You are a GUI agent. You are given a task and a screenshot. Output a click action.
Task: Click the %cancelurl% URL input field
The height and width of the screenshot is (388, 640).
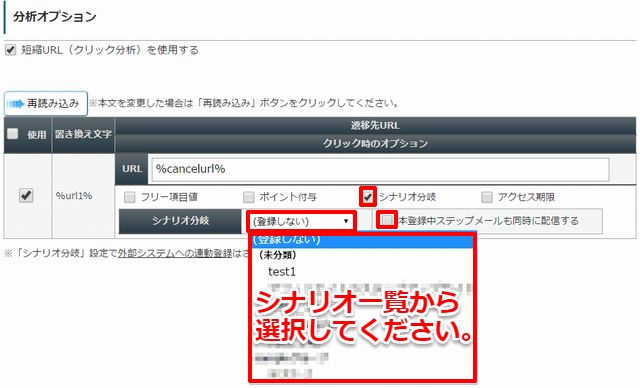[x=380, y=169]
